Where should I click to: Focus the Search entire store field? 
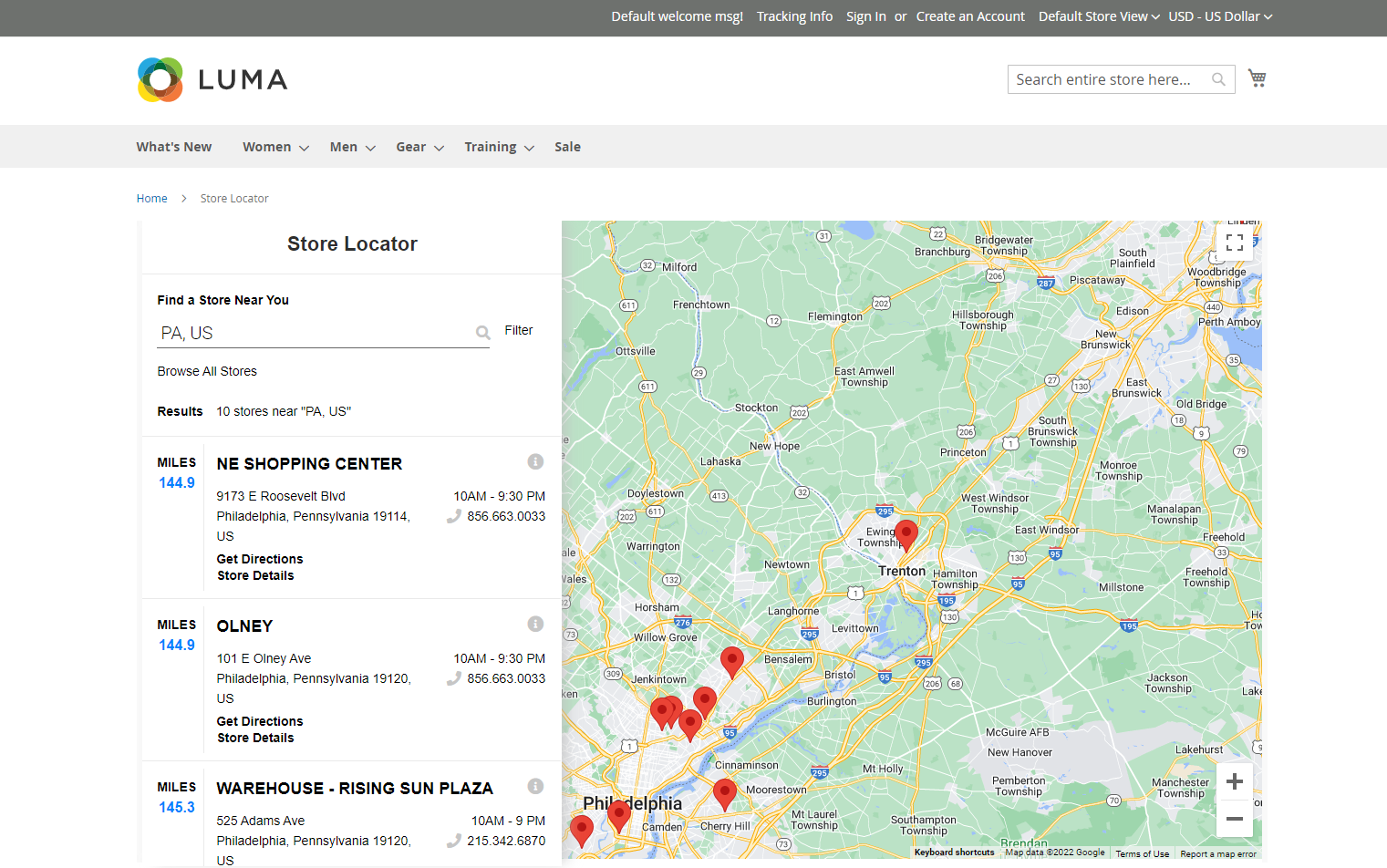(x=1121, y=79)
